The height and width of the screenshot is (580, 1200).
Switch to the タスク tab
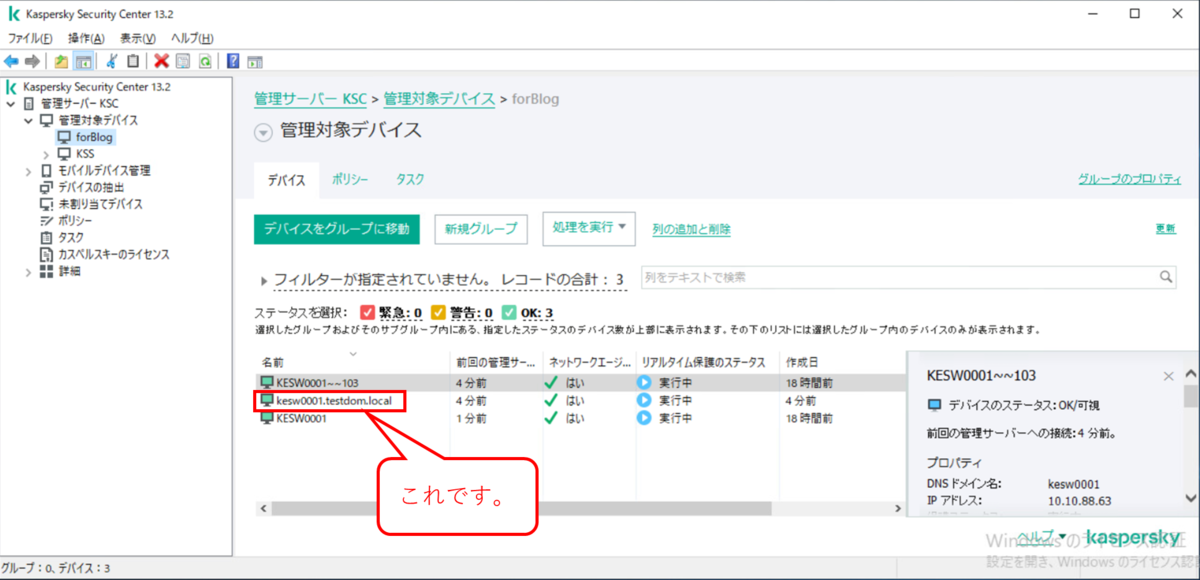[x=410, y=179]
